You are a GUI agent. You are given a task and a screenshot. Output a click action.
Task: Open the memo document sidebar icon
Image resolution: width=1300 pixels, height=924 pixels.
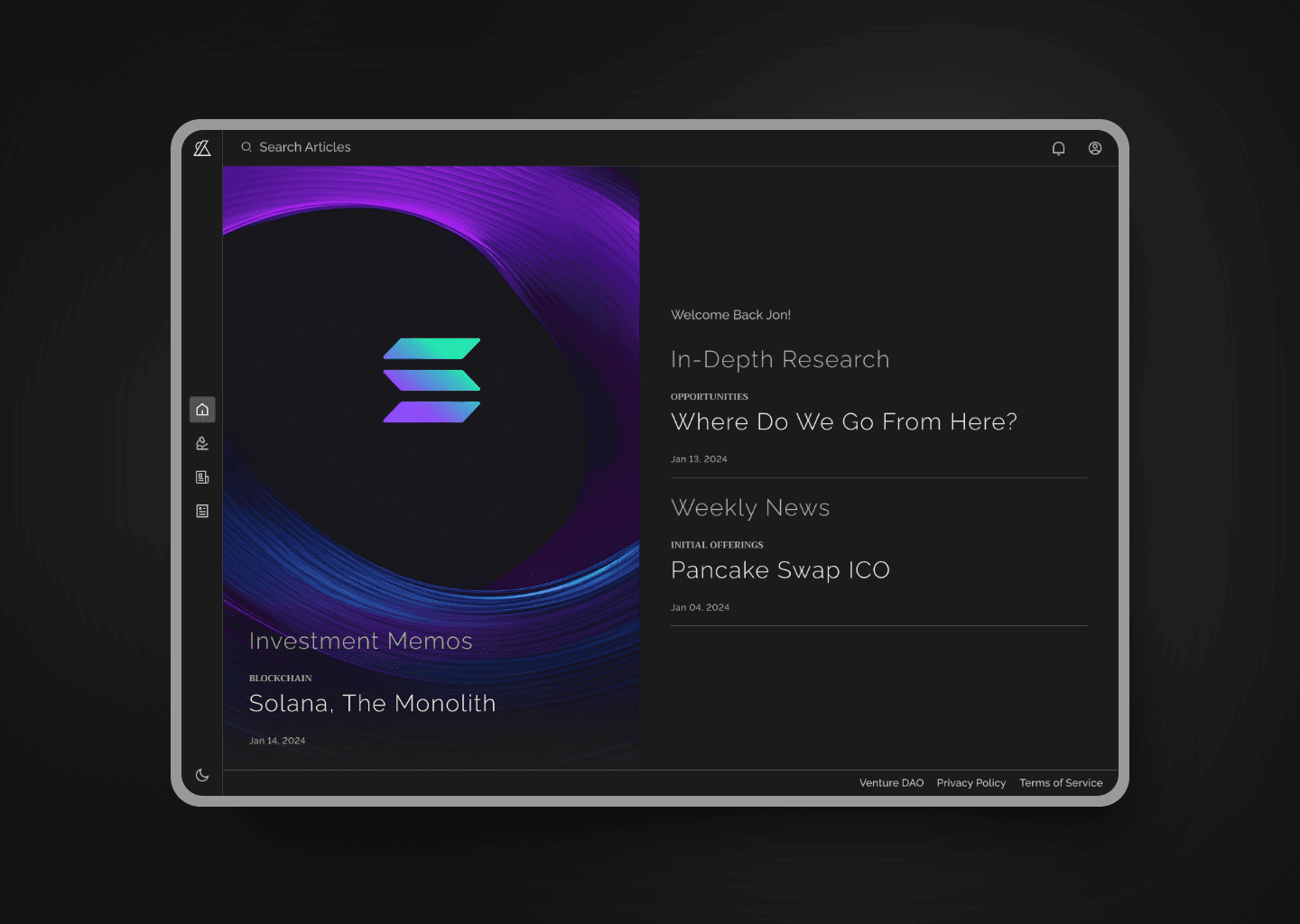pyautogui.click(x=202, y=511)
